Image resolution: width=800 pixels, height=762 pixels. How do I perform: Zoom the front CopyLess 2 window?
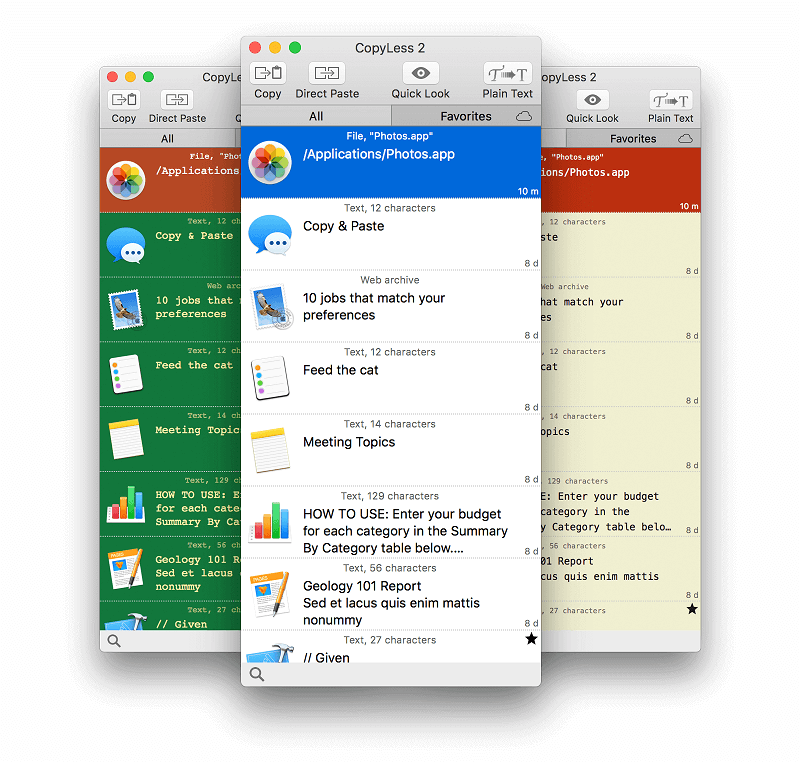click(x=295, y=47)
